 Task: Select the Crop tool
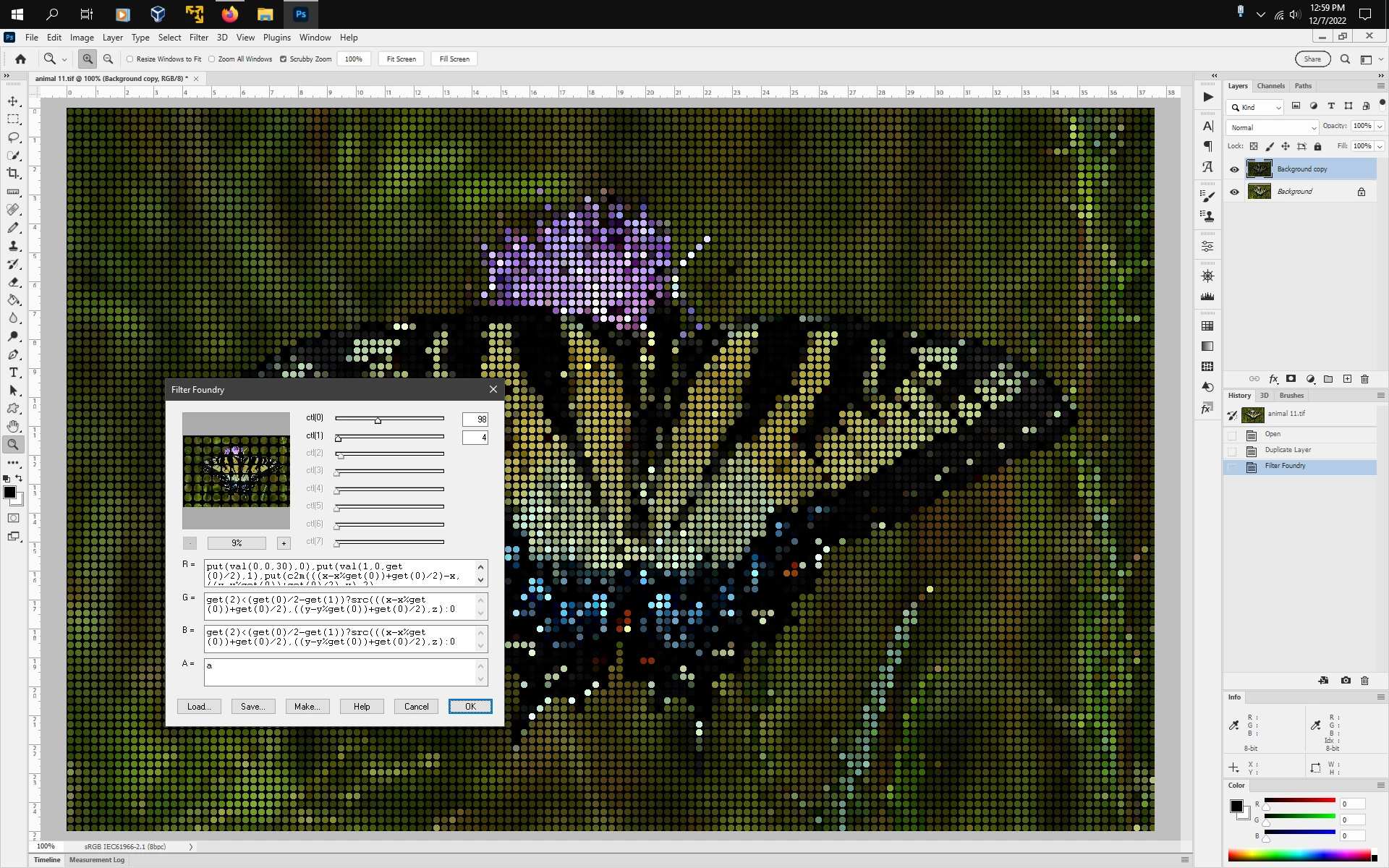13,174
